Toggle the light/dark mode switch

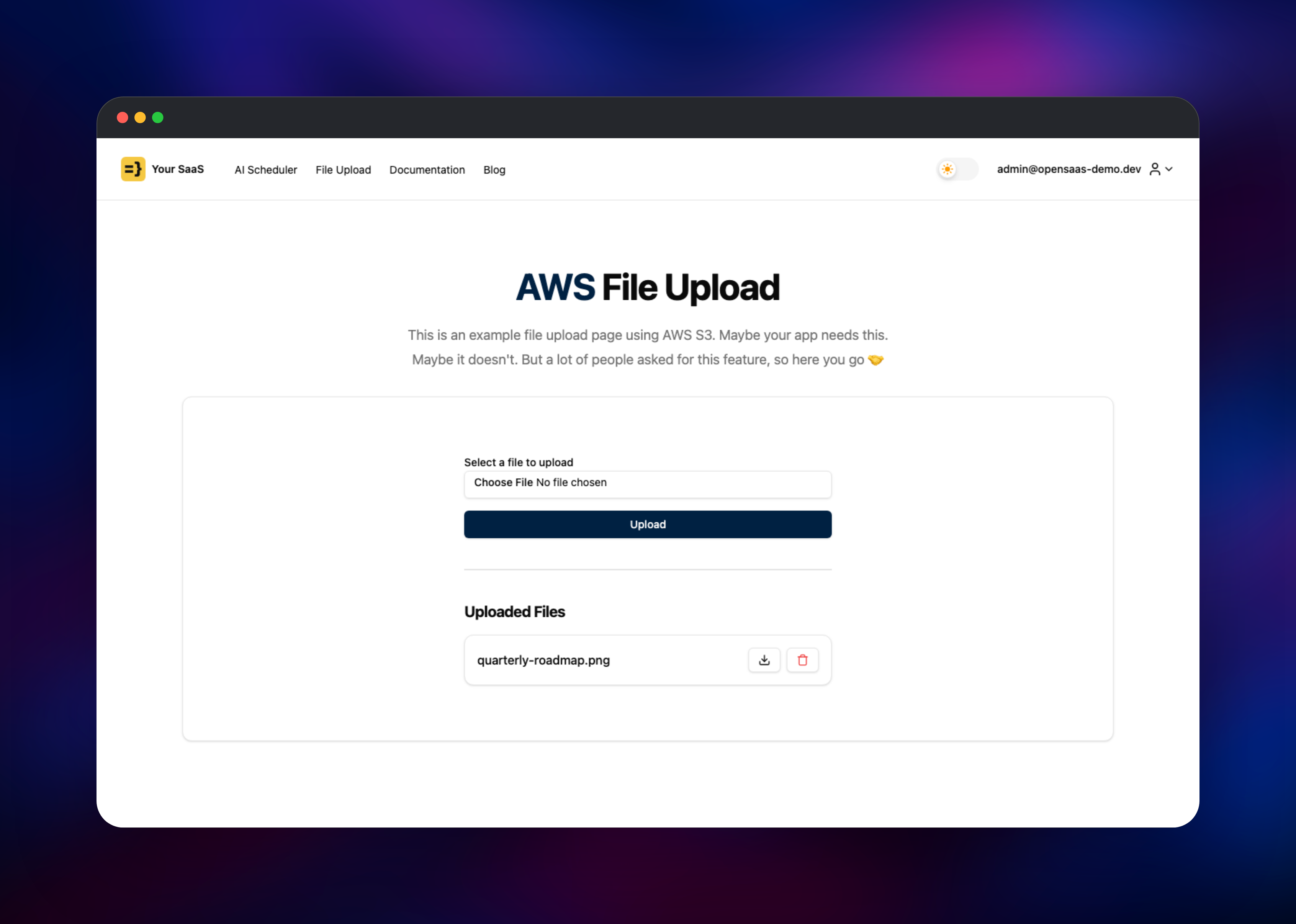coord(957,169)
